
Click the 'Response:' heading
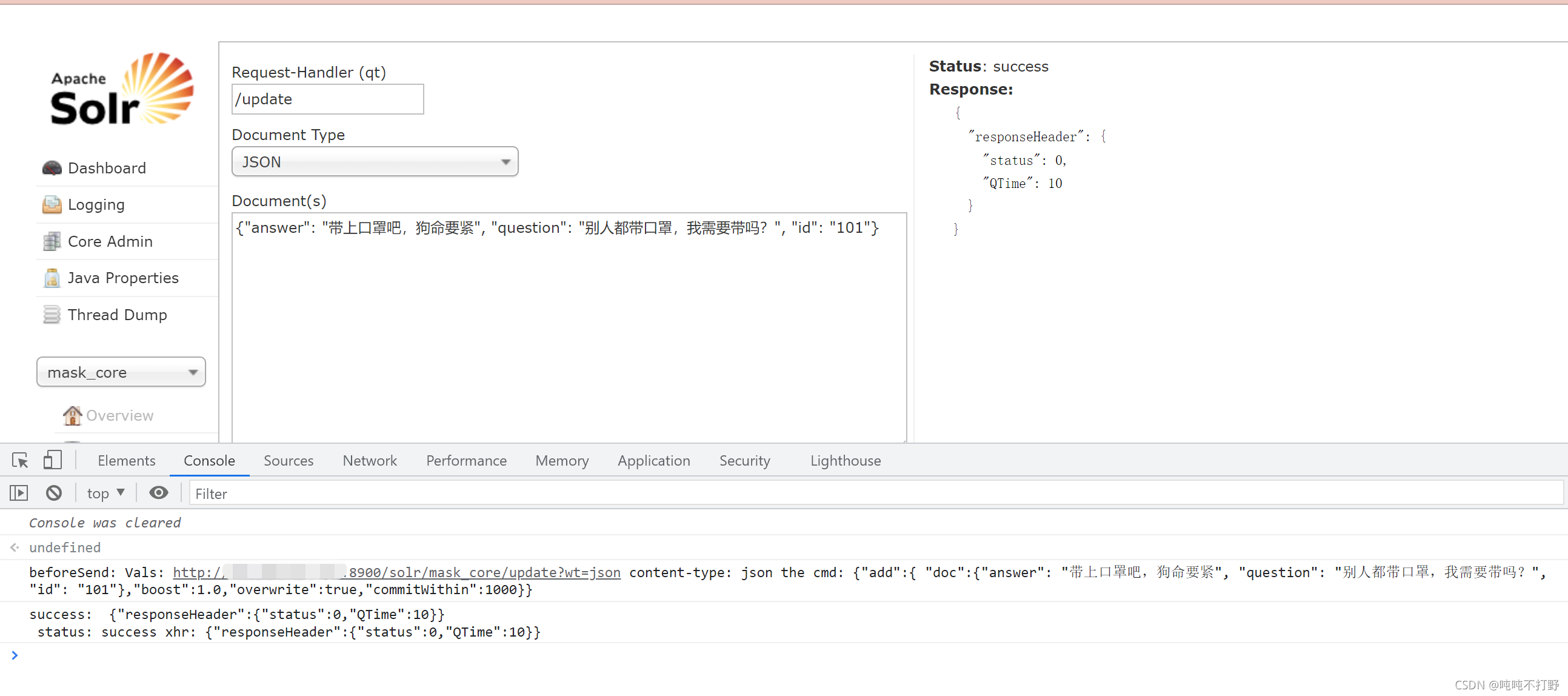tap(971, 90)
